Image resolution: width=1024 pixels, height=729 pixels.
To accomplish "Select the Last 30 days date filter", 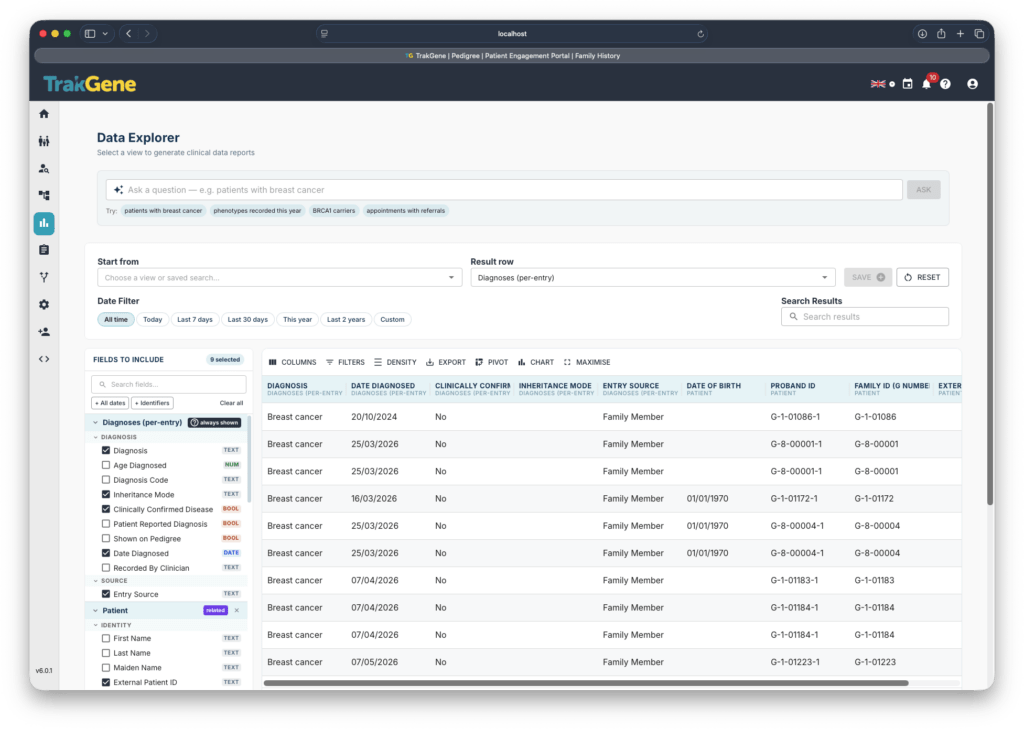I will click(x=248, y=319).
